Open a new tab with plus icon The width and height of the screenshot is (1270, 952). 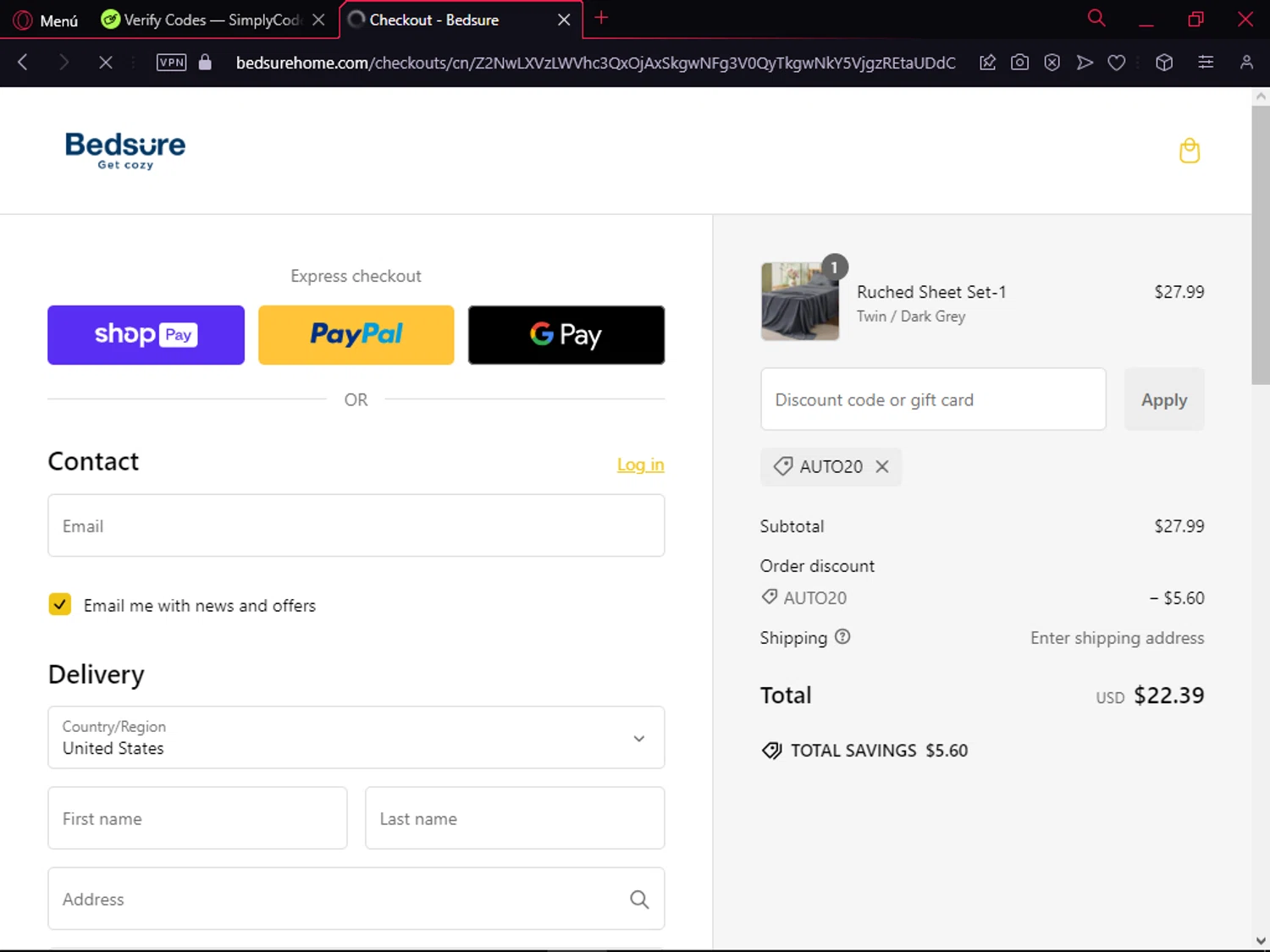click(601, 18)
